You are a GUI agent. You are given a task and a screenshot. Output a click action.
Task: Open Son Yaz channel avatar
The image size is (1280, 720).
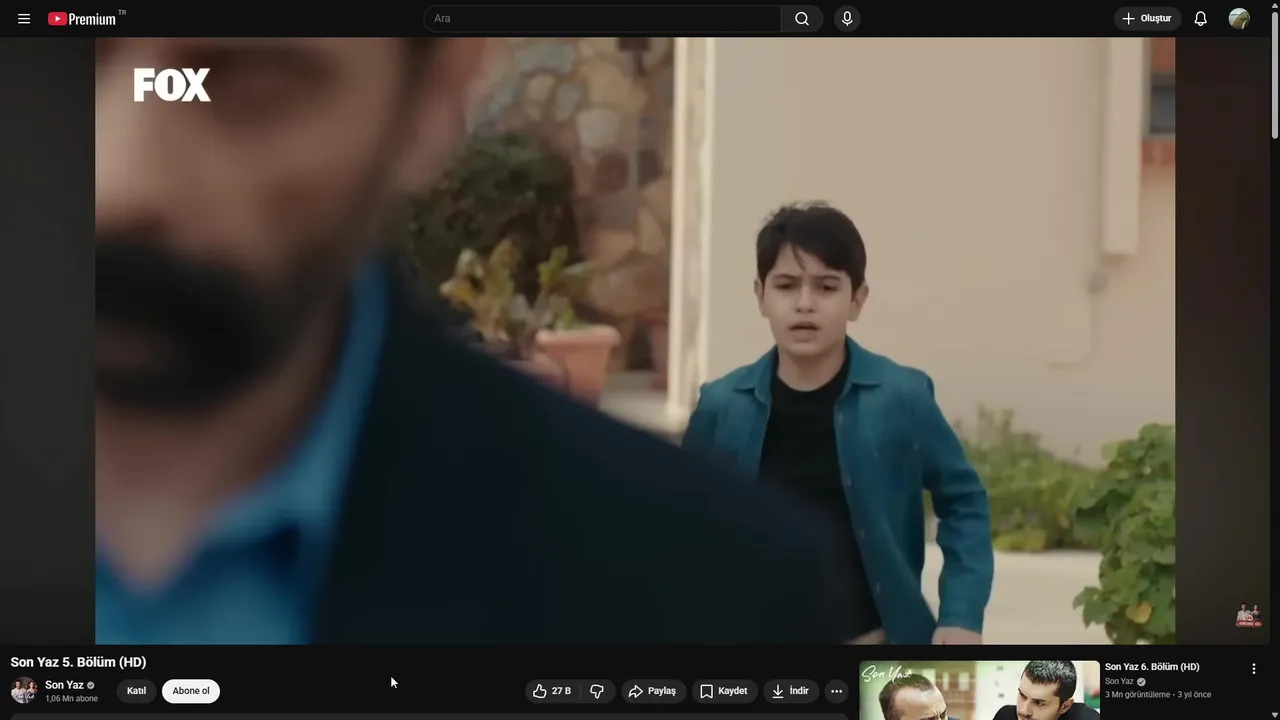24,691
